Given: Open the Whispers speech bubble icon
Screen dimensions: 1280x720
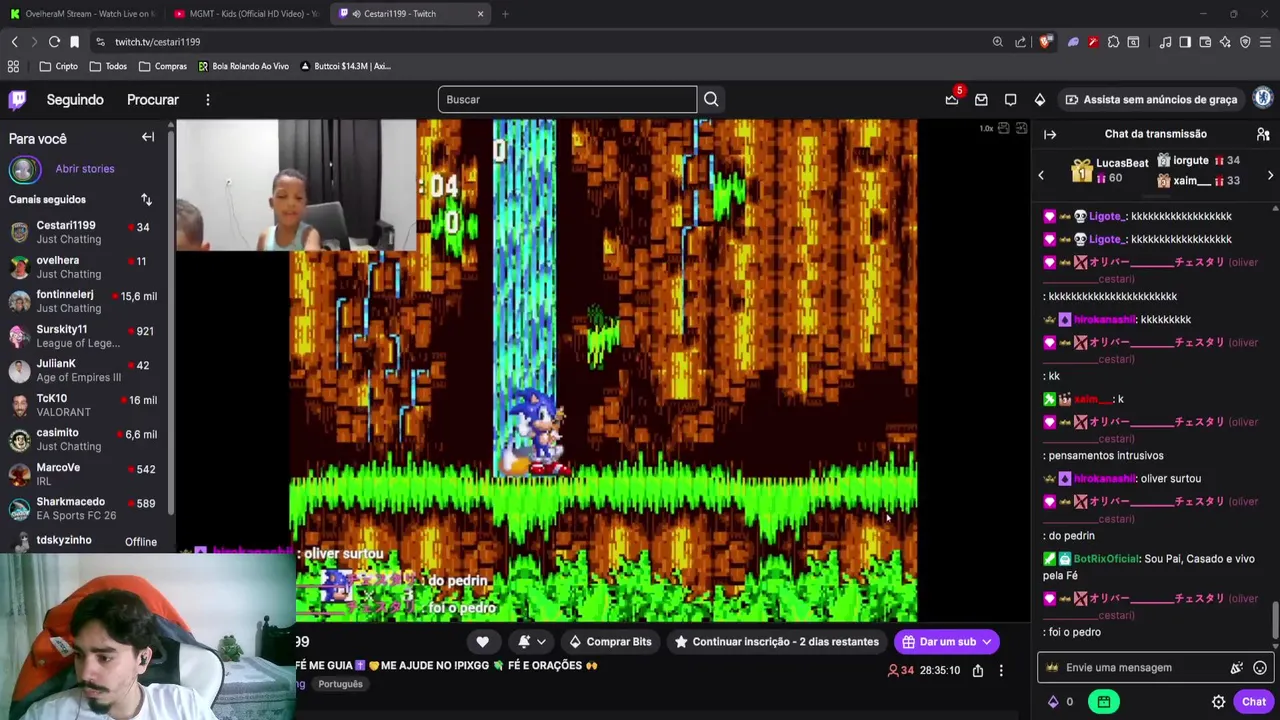Looking at the screenshot, I should point(1010,99).
